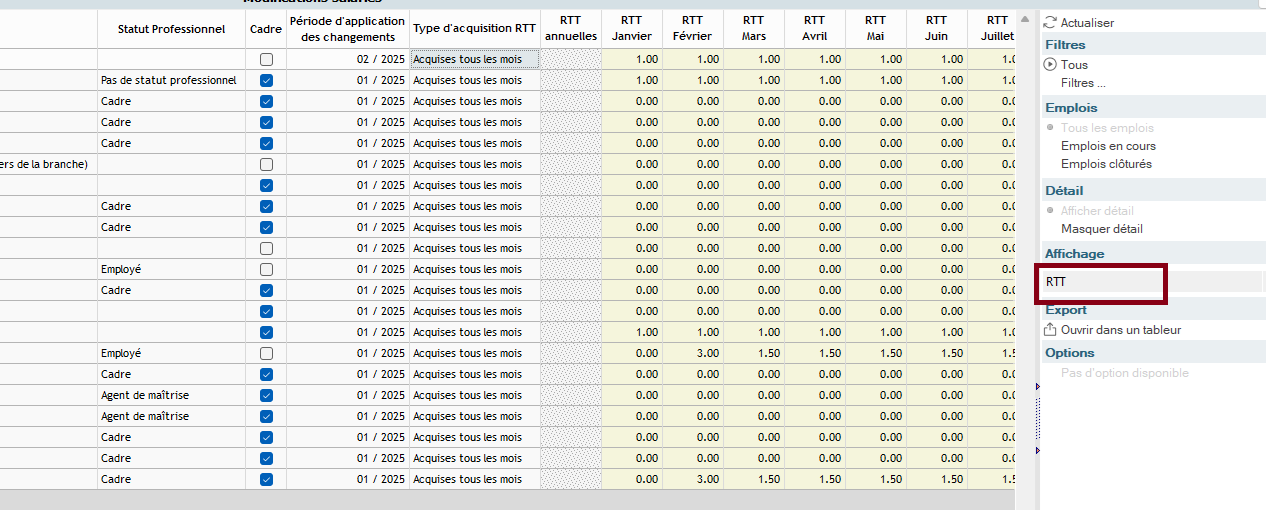The image size is (1266, 510).
Task: Choose Masquer détail option
Action: pyautogui.click(x=1101, y=229)
